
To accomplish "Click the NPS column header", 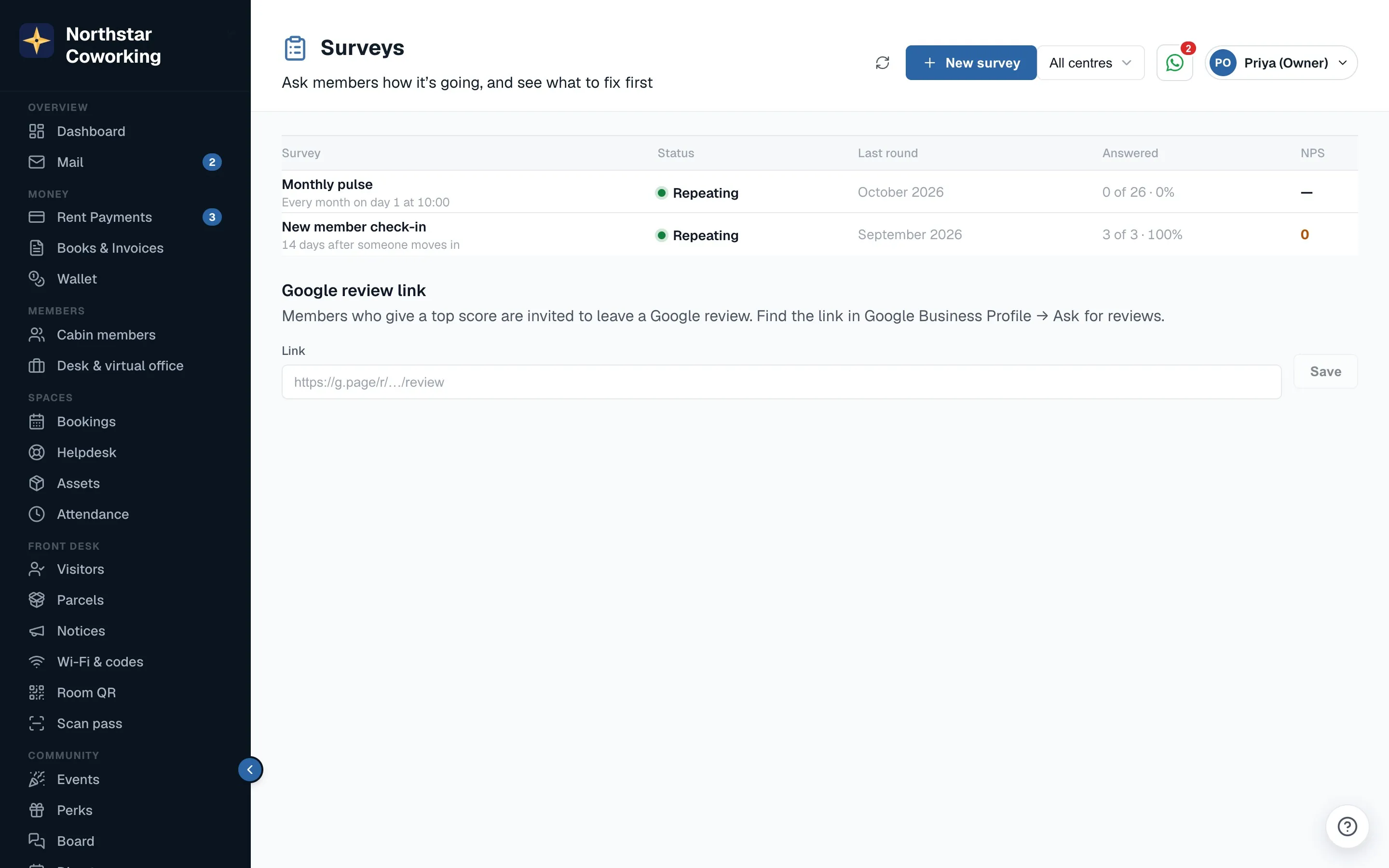I will (1312, 153).
